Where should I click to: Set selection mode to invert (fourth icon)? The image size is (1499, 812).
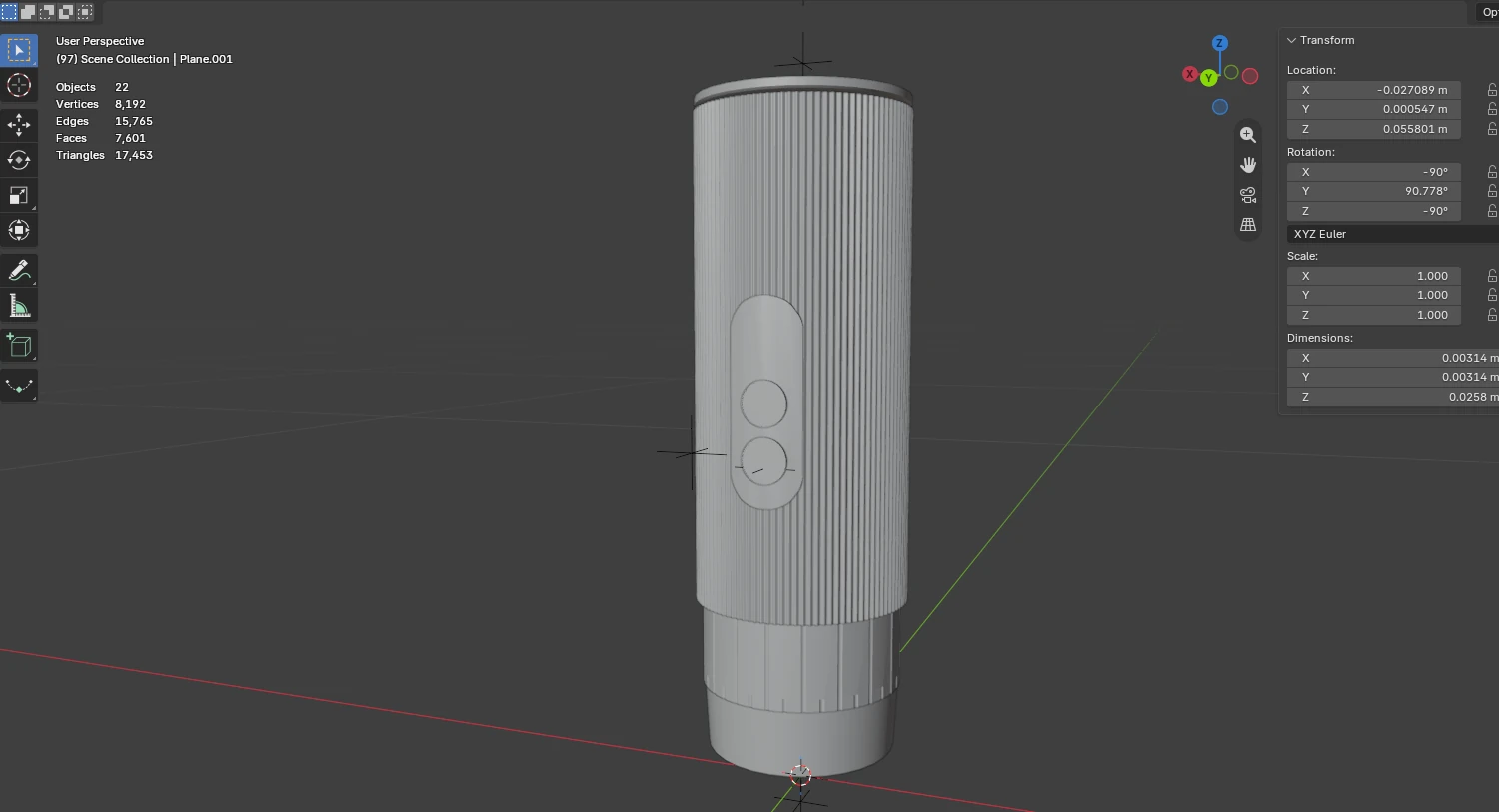click(66, 12)
